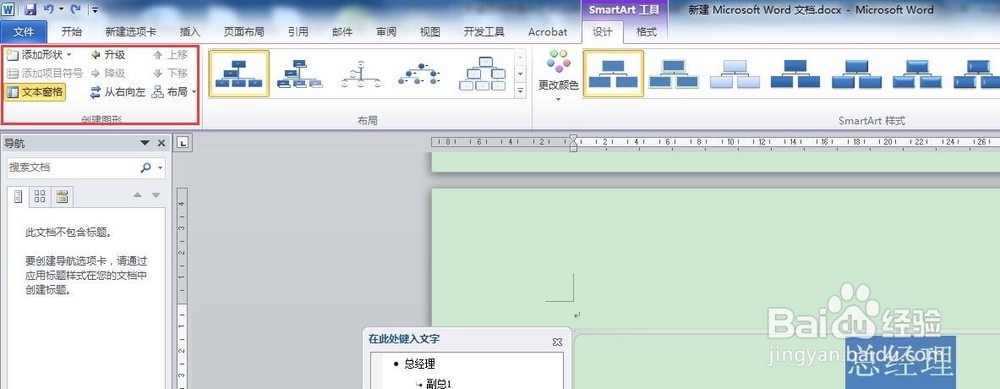The image size is (1000, 389).
Task: Click 升级 to promote the shape
Action: click(108, 55)
